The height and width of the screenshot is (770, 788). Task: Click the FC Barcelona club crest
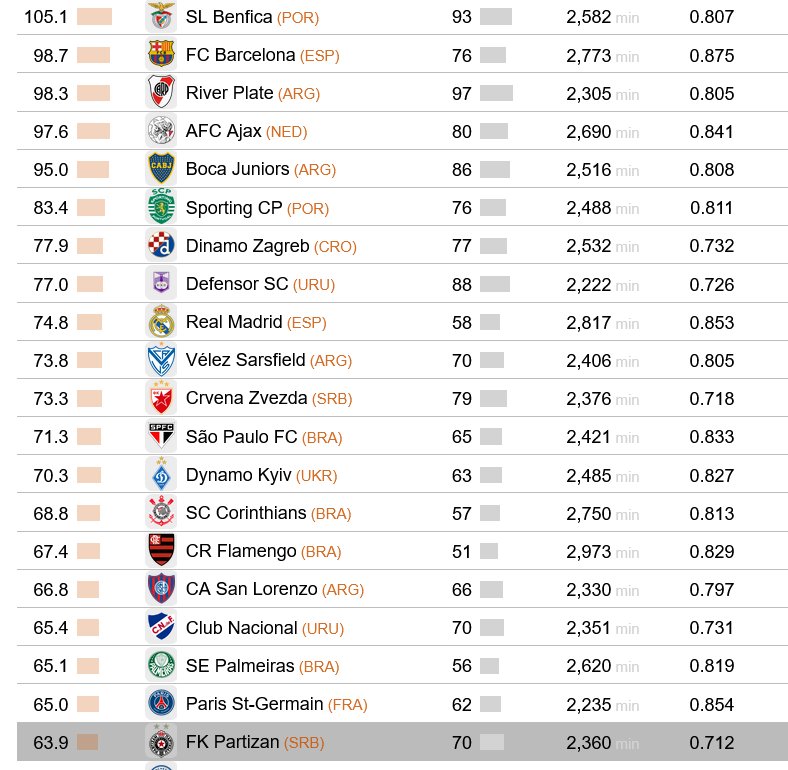[160, 55]
